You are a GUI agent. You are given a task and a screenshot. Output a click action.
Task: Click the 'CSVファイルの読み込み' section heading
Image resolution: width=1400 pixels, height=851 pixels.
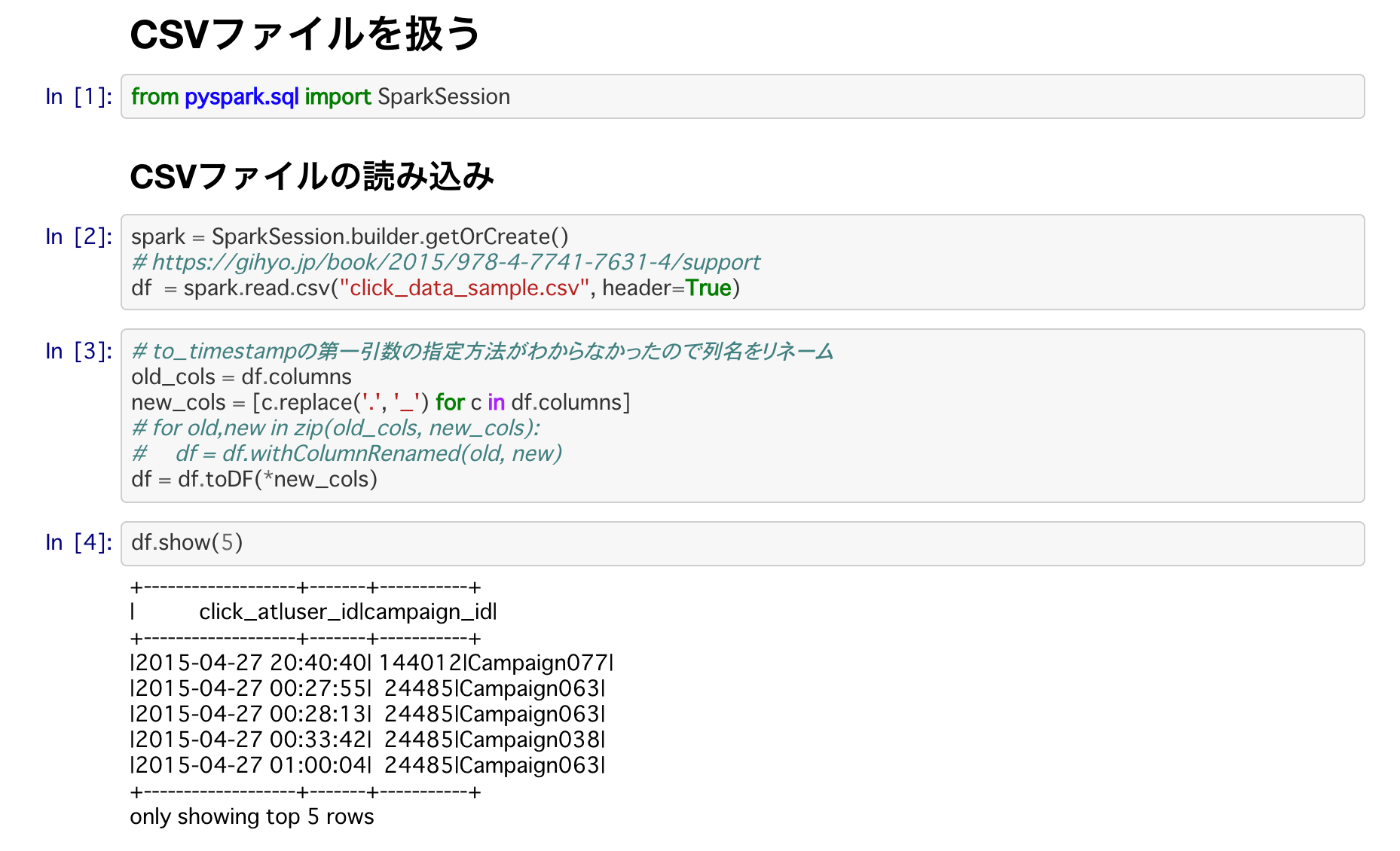coord(313,175)
